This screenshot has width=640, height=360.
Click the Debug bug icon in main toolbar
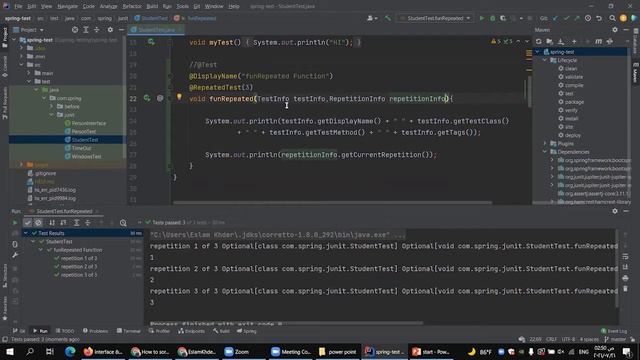pos(492,18)
